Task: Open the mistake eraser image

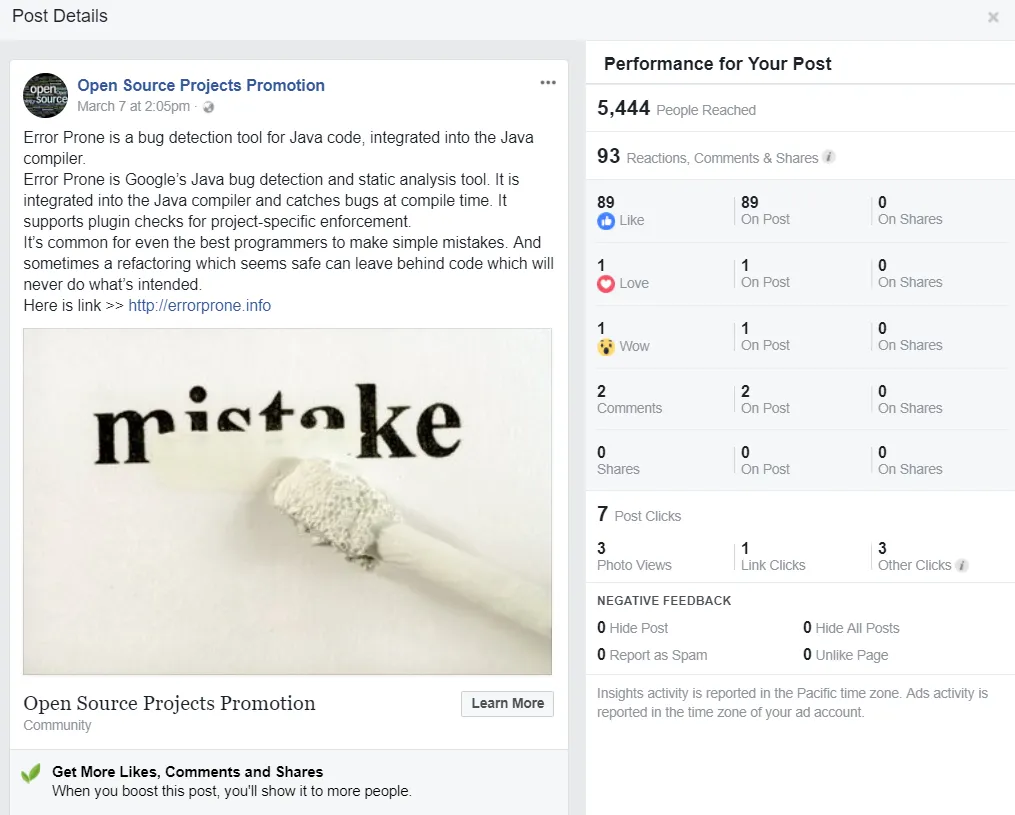Action: point(287,502)
